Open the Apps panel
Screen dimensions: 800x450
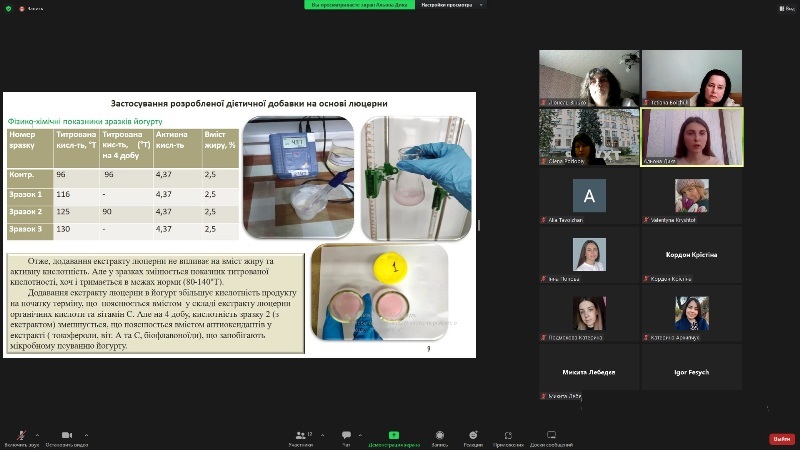pos(508,437)
